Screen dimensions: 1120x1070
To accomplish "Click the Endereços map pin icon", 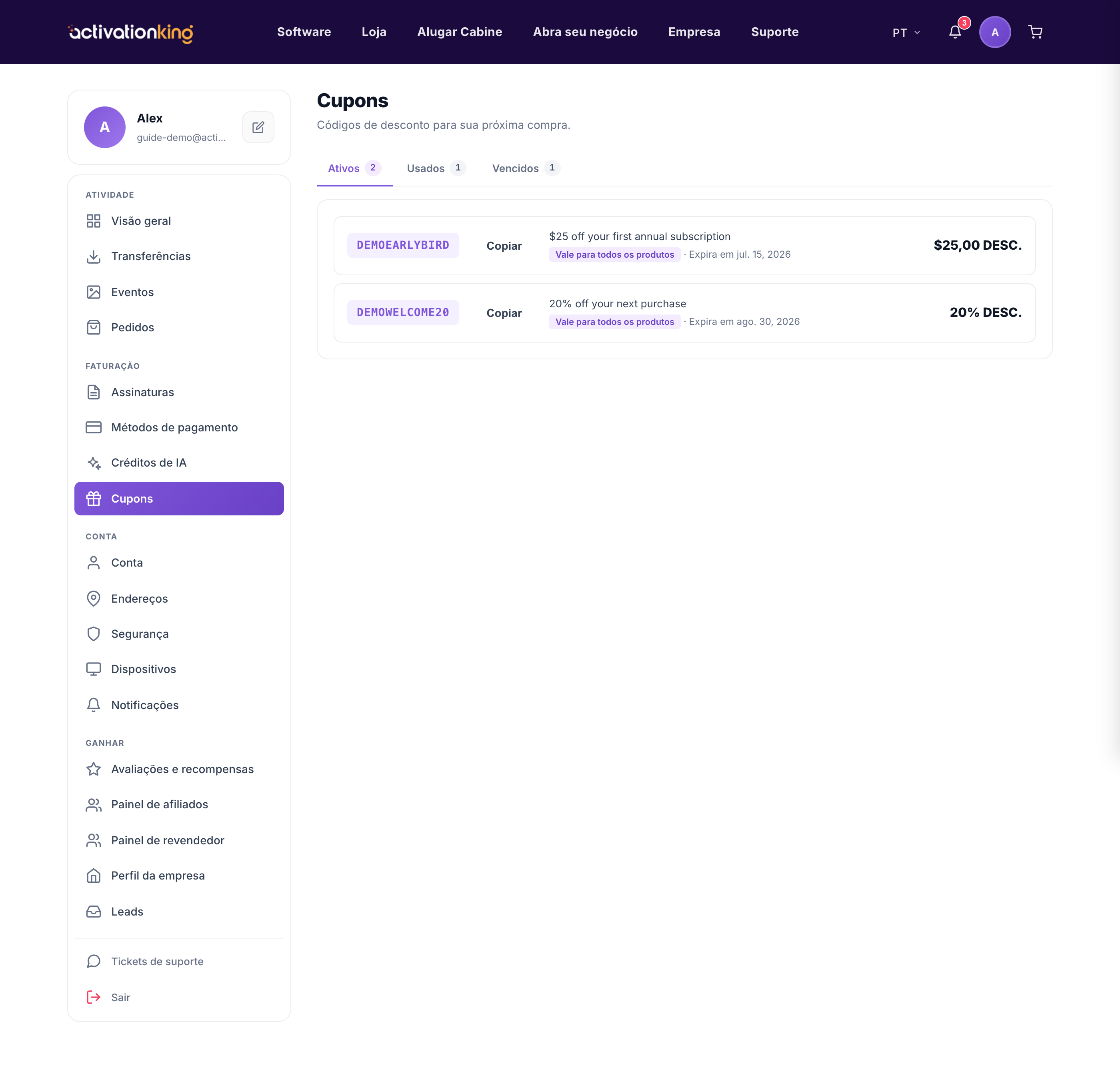I will (94, 598).
